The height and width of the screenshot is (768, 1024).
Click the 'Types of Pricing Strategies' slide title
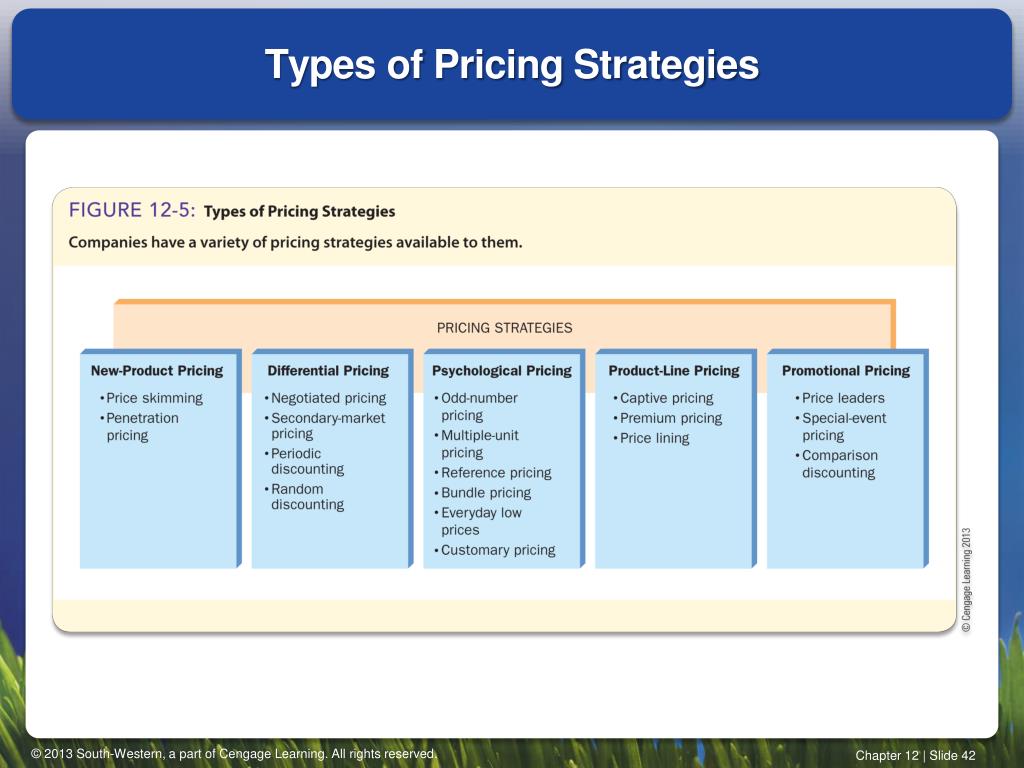point(511,65)
